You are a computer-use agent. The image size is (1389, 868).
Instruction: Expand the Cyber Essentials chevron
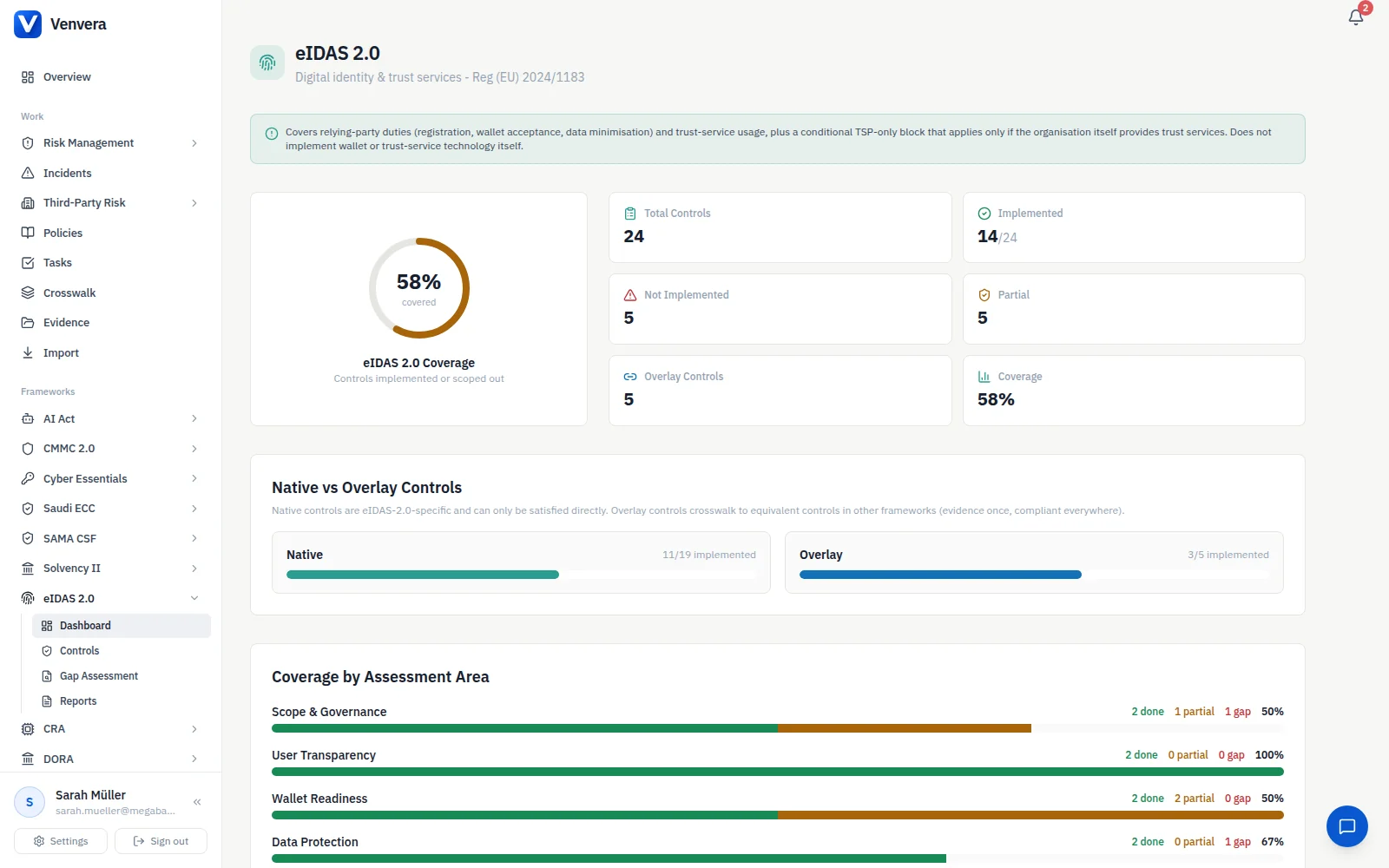194,478
